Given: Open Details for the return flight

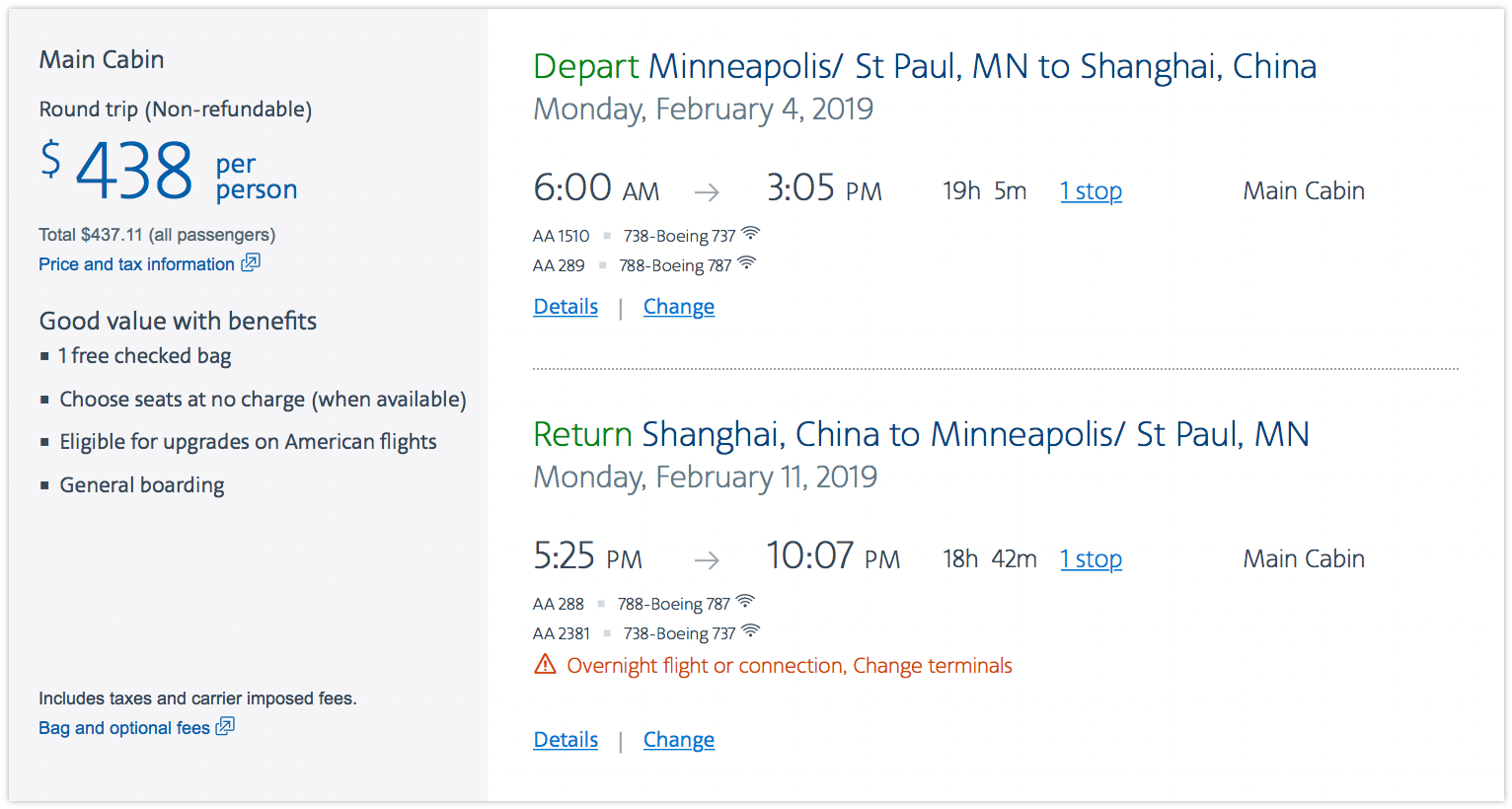Looking at the screenshot, I should [566, 740].
